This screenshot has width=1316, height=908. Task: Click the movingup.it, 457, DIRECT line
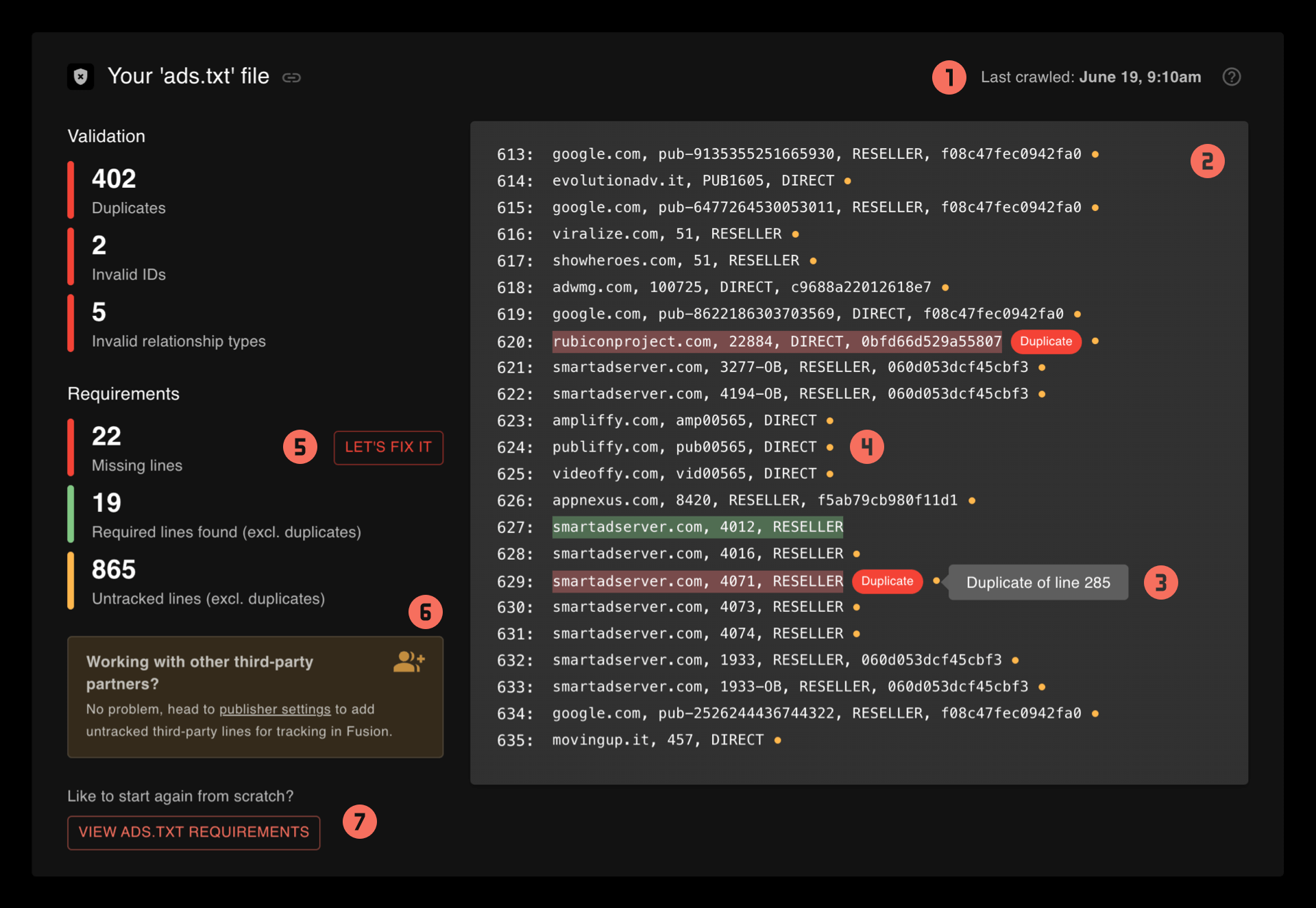658,740
